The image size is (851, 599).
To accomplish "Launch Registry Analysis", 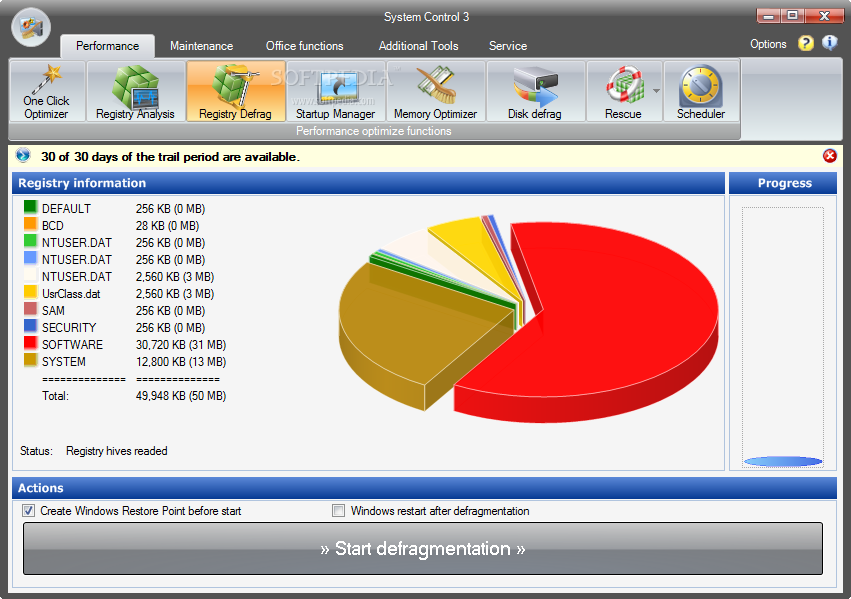I will coord(136,91).
